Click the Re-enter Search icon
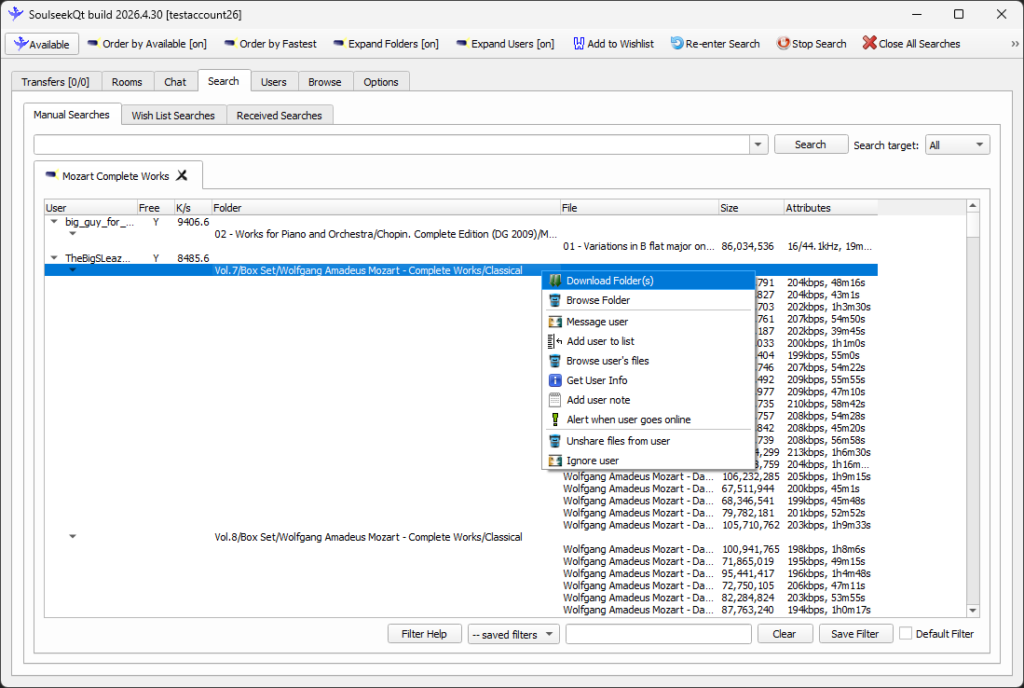1024x688 pixels. 677,43
